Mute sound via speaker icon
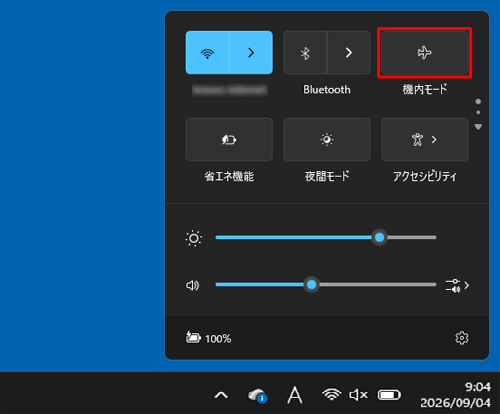 click(x=192, y=285)
